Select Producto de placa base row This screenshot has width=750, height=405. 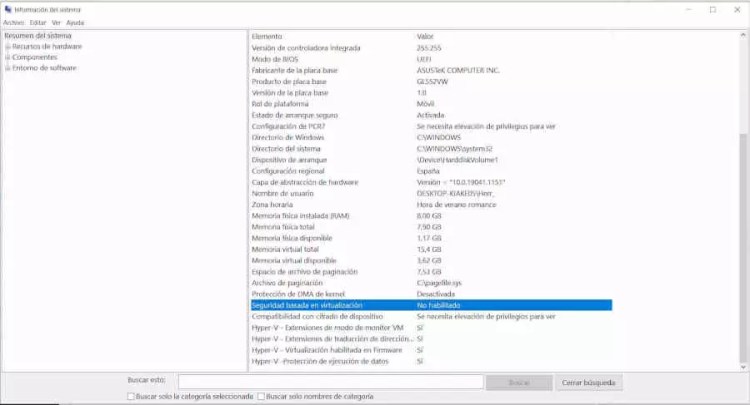431,82
